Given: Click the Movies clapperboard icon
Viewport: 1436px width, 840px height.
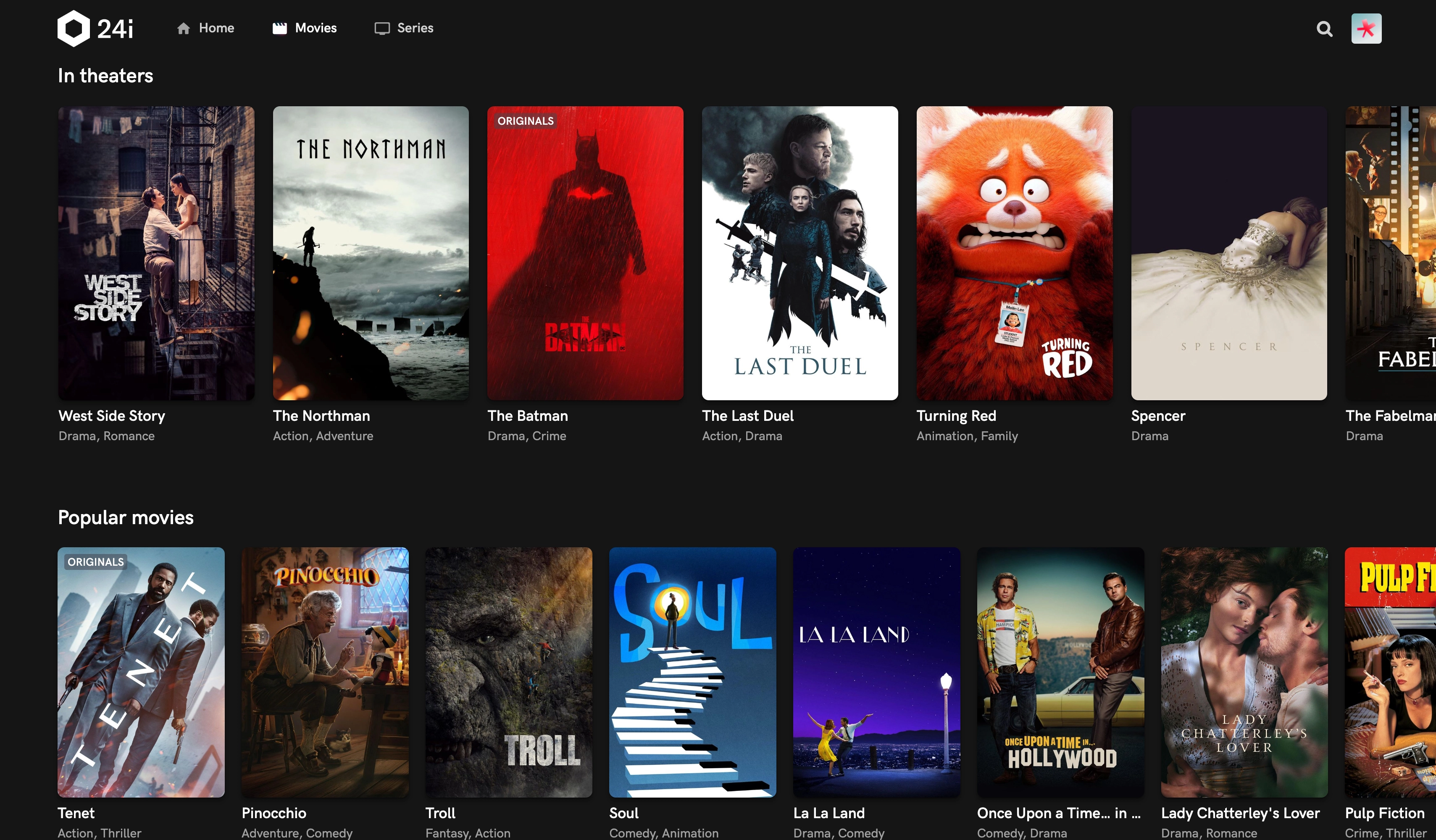Looking at the screenshot, I should tap(279, 29).
